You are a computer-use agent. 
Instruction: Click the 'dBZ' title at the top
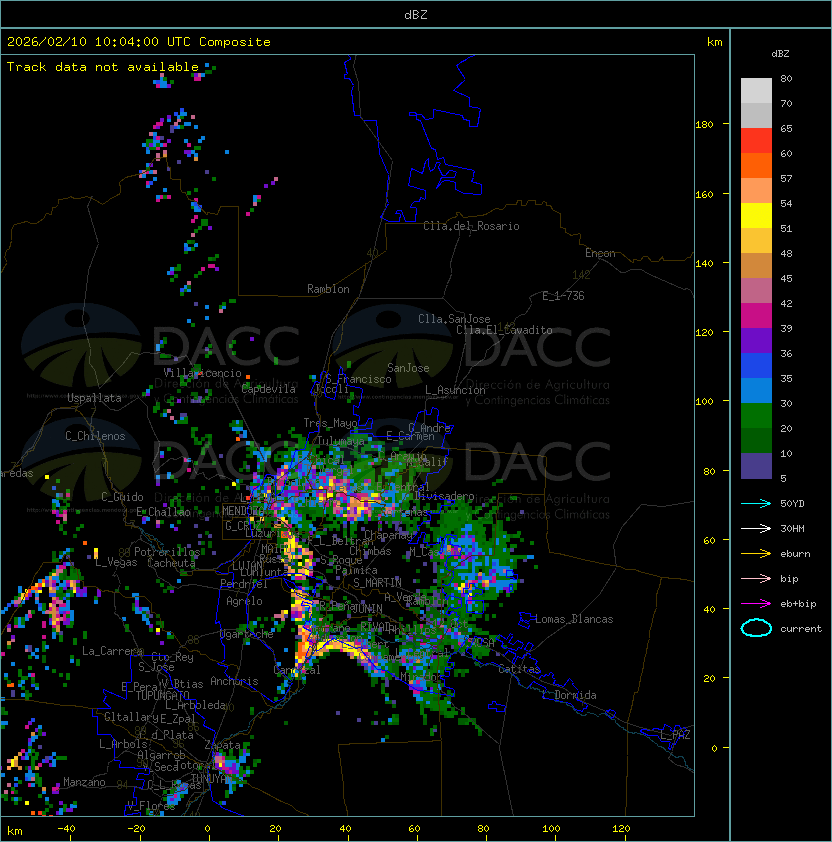416,15
